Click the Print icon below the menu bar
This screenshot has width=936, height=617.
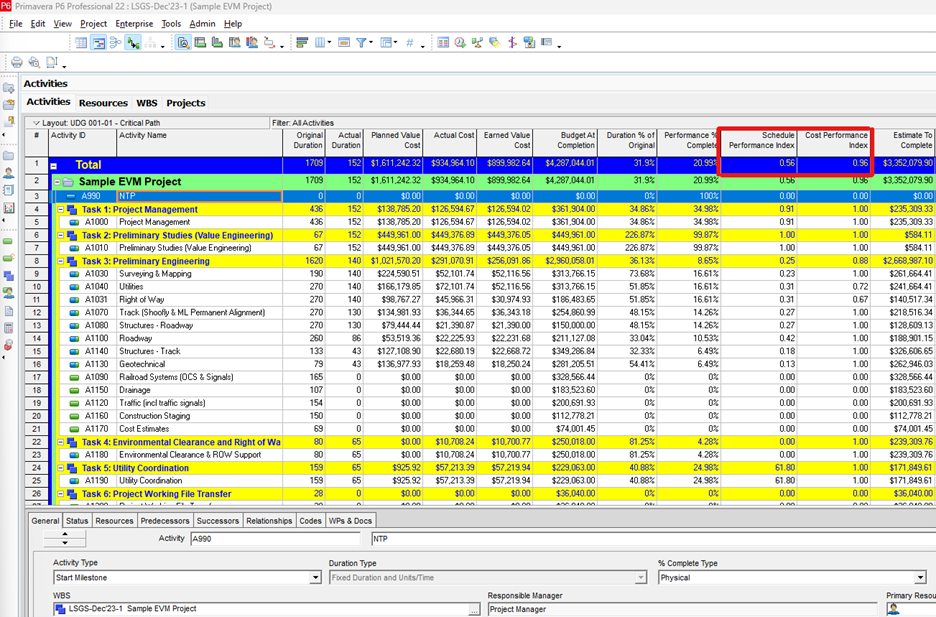click(x=16, y=62)
